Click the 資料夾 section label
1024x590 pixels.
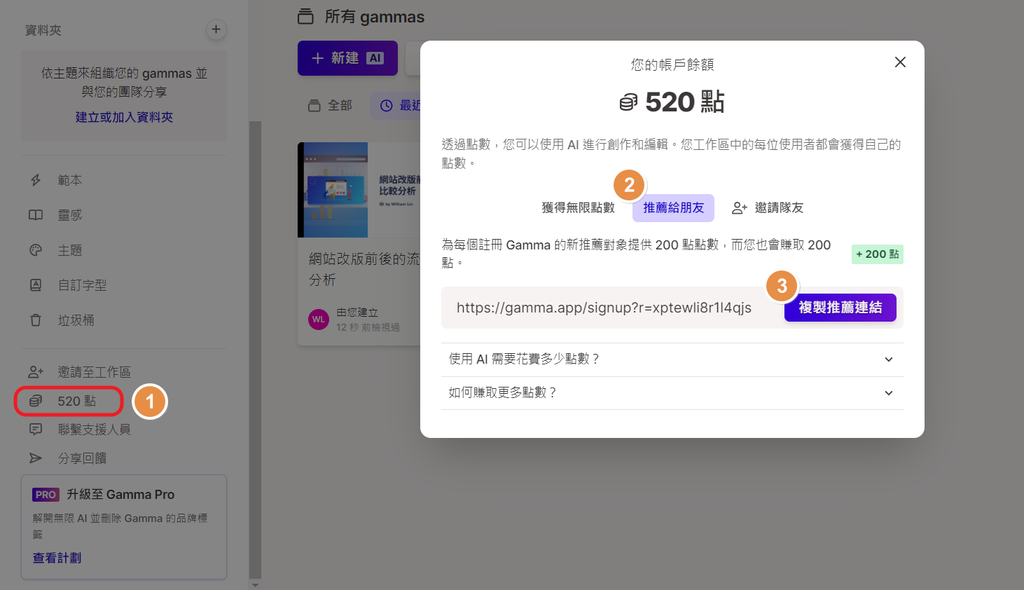coord(43,30)
